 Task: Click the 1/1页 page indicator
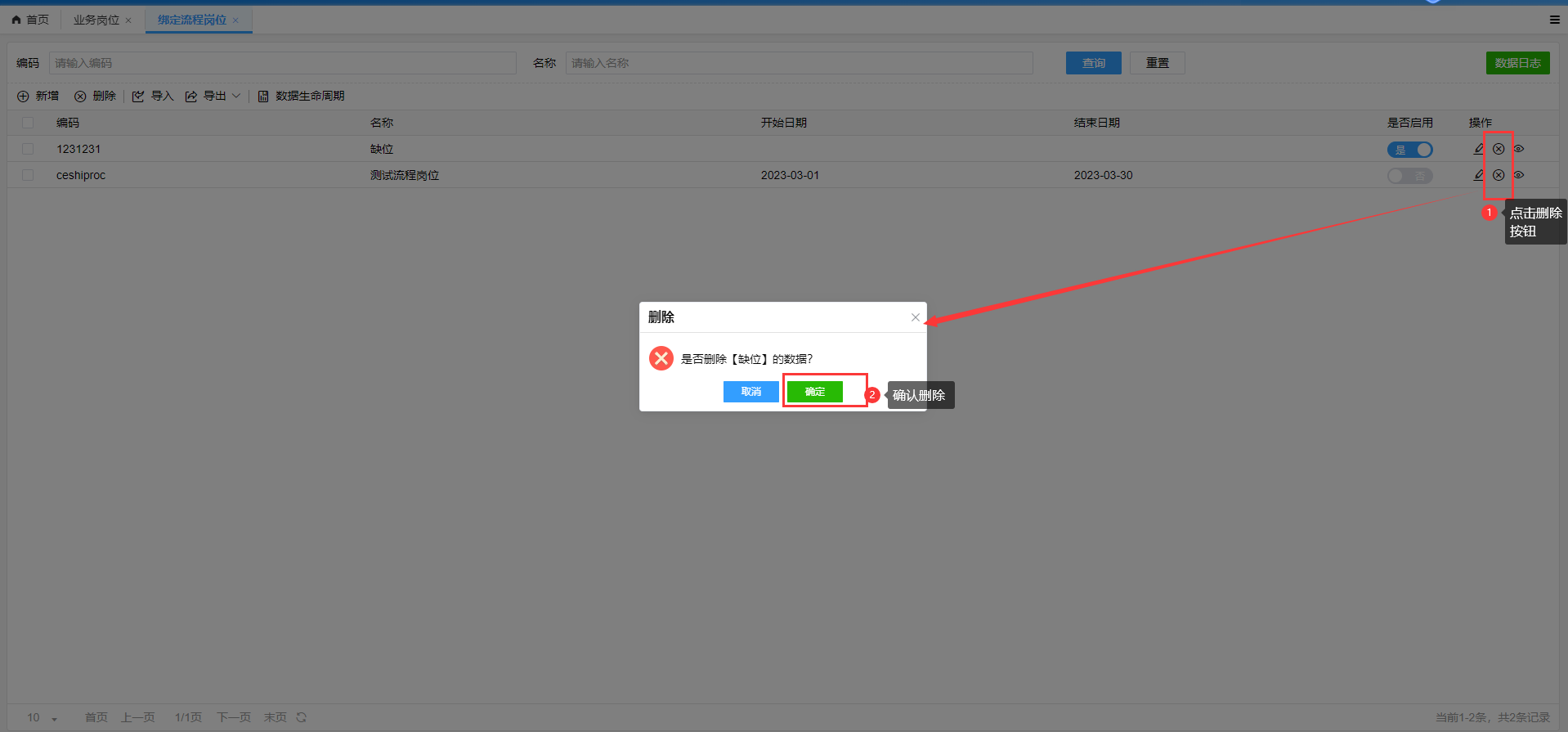(188, 717)
